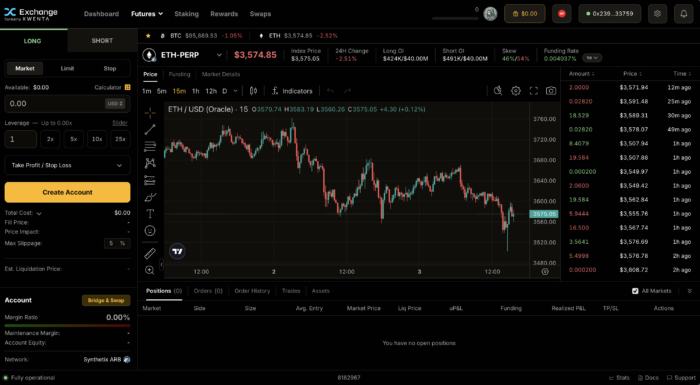The height and width of the screenshot is (385, 700).
Task: Open the Indicators menu
Action: tap(292, 91)
